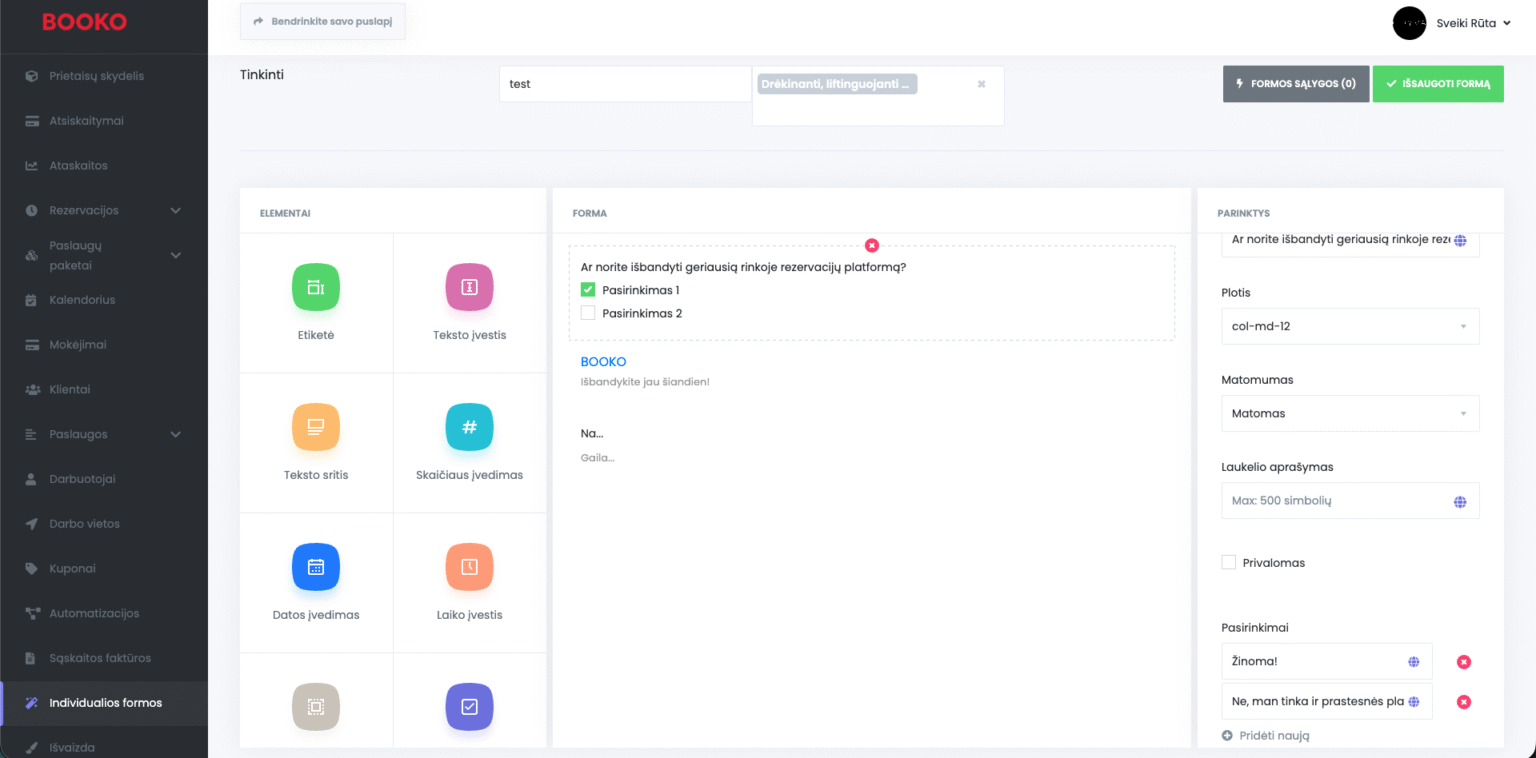Go to Klientai in the sidebar

[x=70, y=389]
